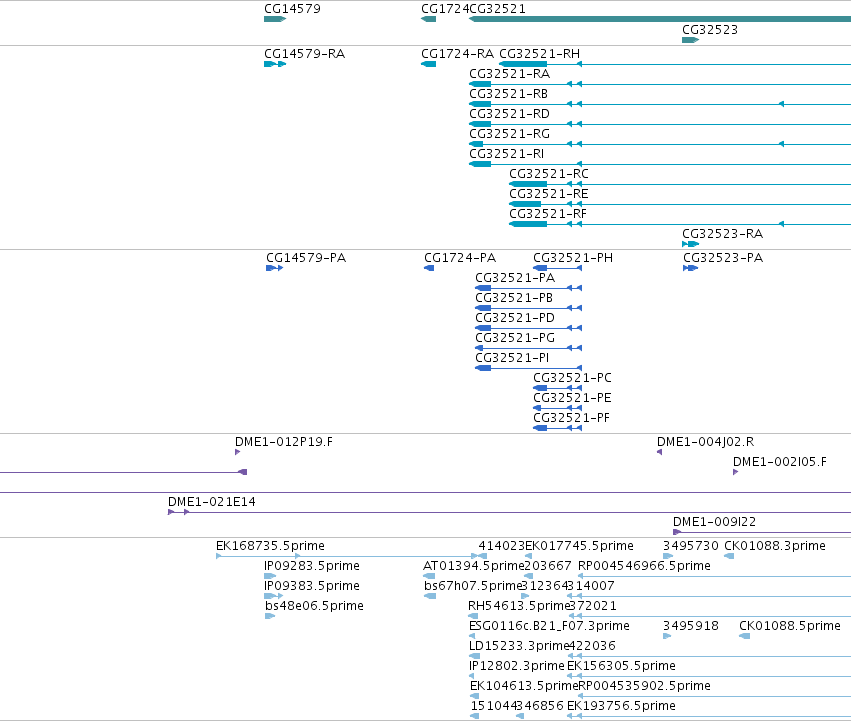The image size is (851, 721).
Task: Select transcript CG14579-RA
Action: 304,54
